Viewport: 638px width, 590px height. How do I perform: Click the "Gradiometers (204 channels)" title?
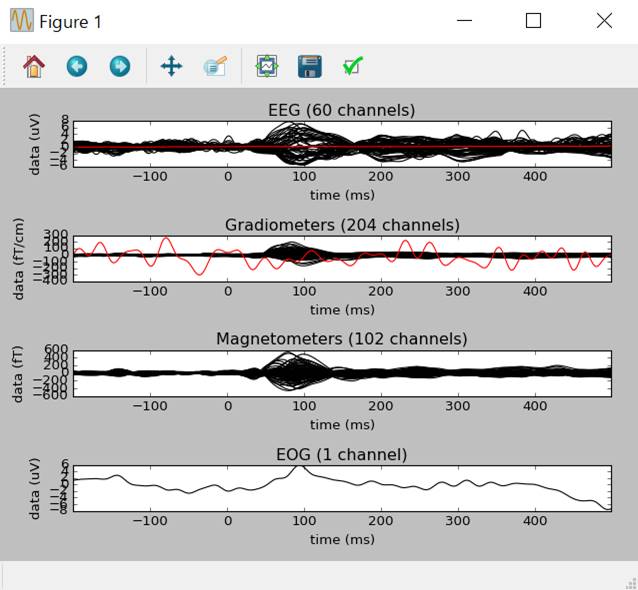(341, 225)
